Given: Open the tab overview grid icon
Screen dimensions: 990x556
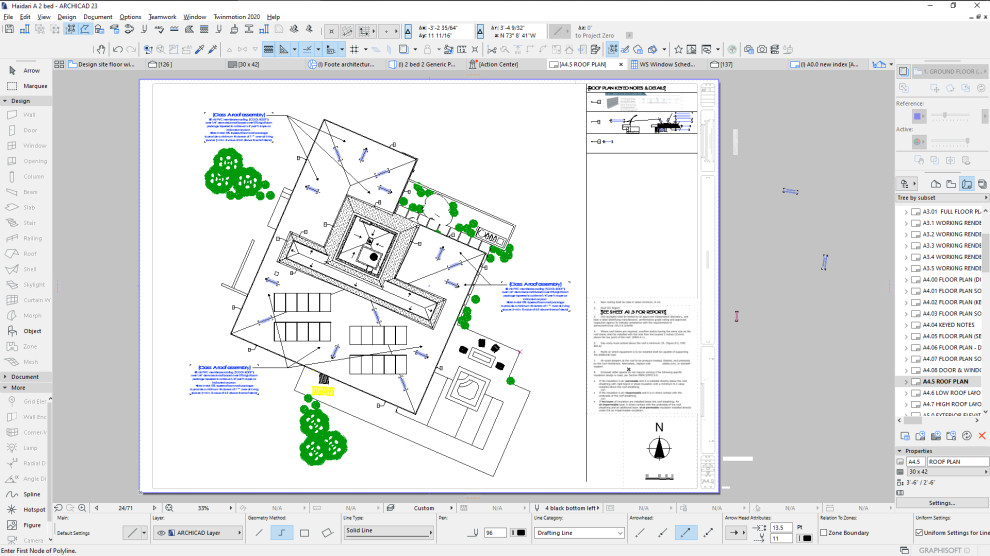Looking at the screenshot, I should [x=59, y=64].
